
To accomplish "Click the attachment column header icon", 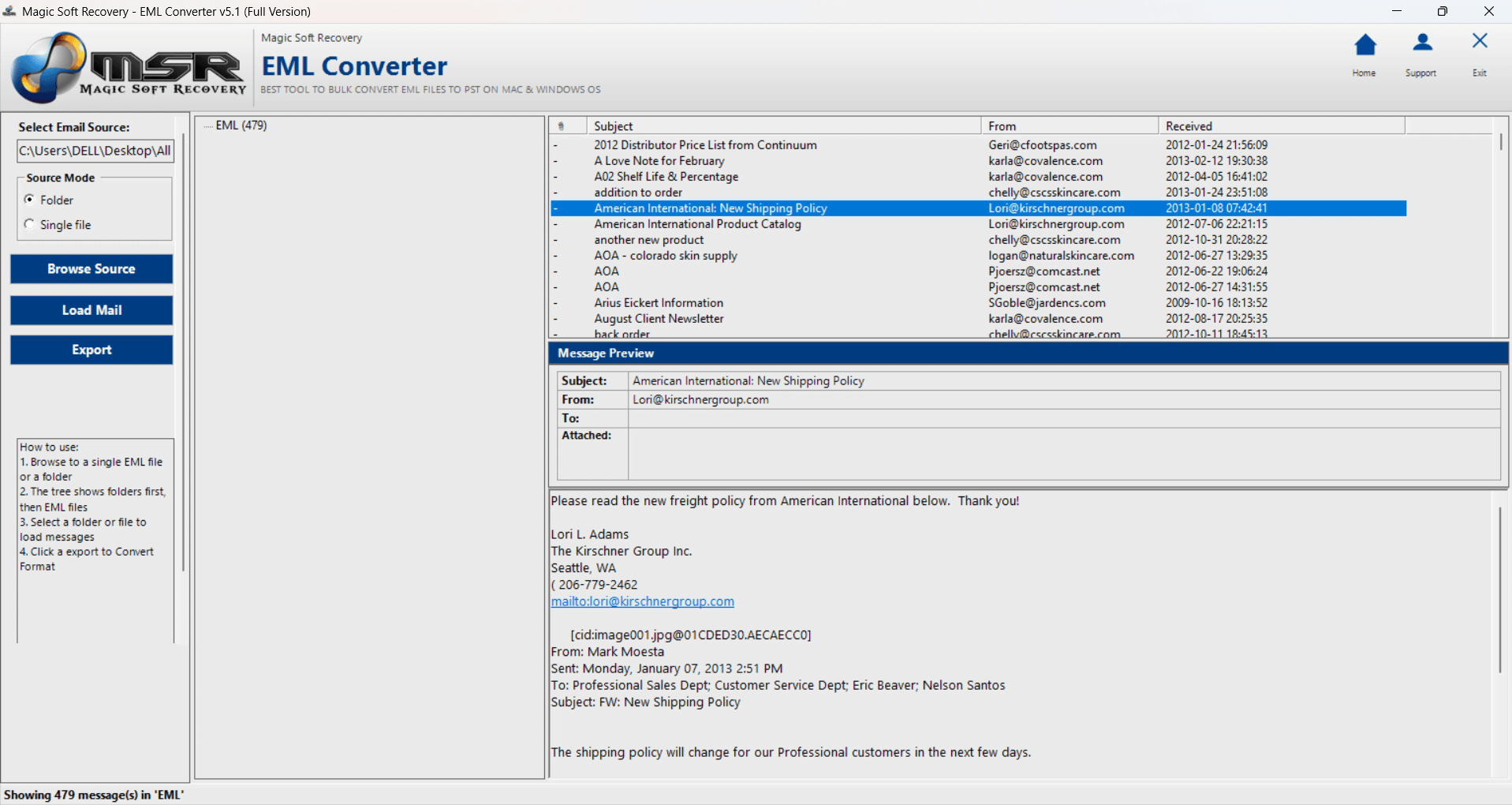I will tap(561, 126).
